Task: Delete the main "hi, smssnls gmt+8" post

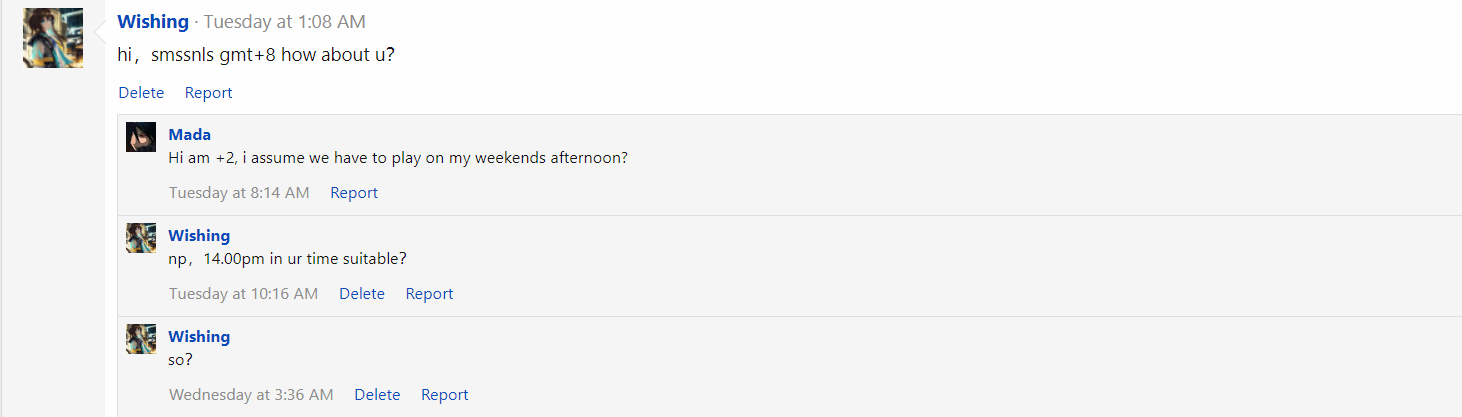Action: pos(141,92)
